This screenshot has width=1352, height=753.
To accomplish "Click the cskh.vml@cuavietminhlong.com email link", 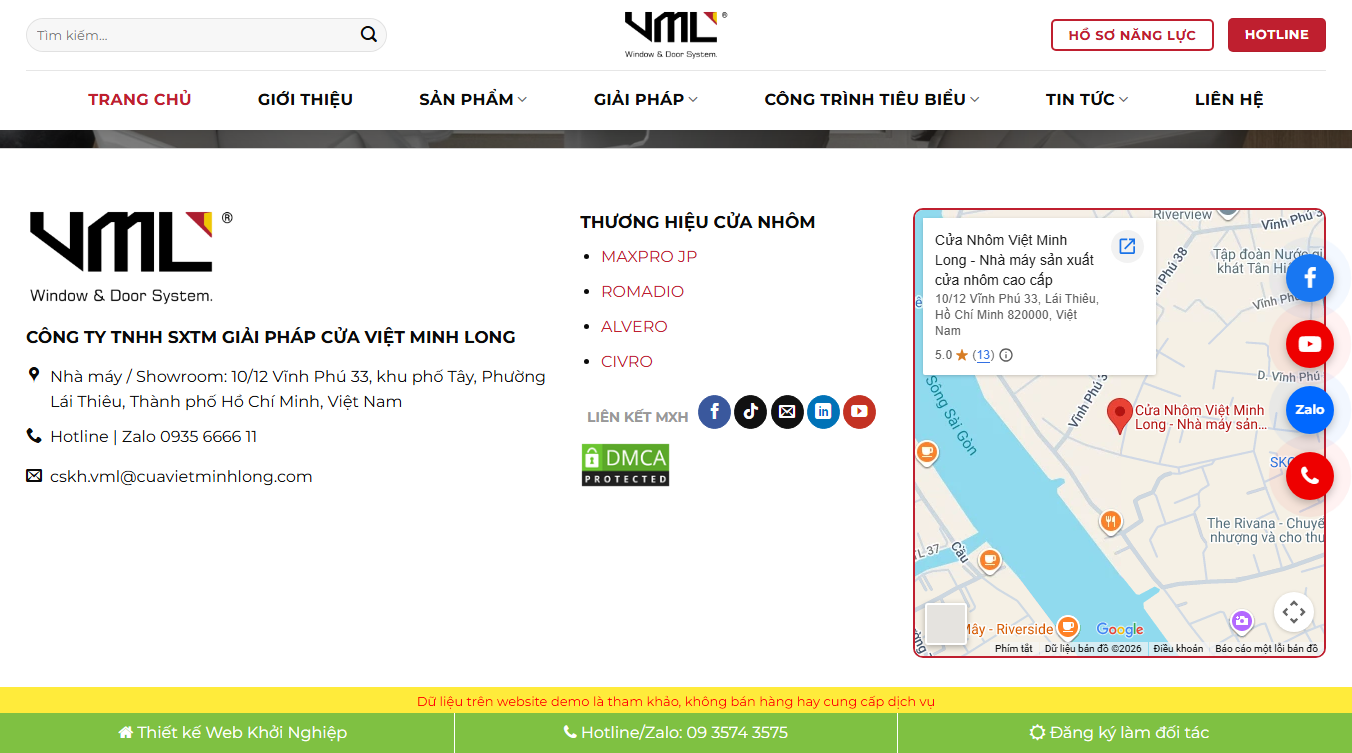I will pyautogui.click(x=181, y=476).
